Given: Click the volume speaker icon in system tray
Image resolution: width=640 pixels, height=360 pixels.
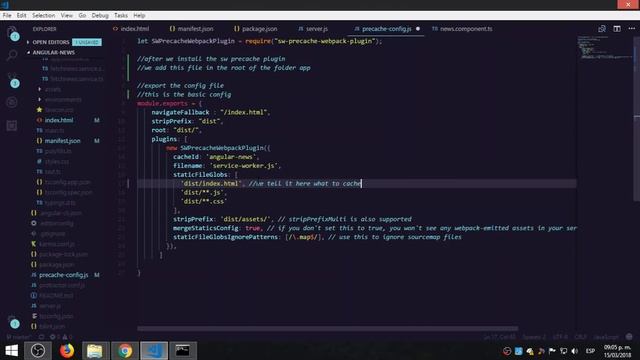Looking at the screenshot, I should click(575, 351).
